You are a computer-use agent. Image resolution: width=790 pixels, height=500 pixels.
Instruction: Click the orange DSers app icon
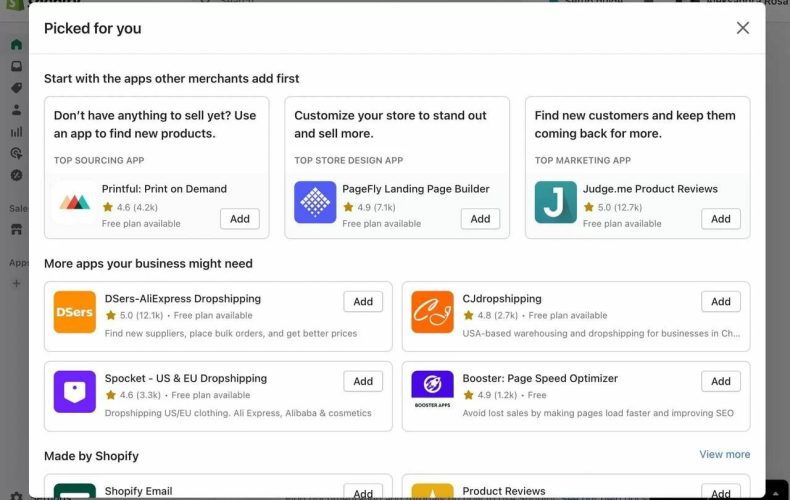click(75, 312)
